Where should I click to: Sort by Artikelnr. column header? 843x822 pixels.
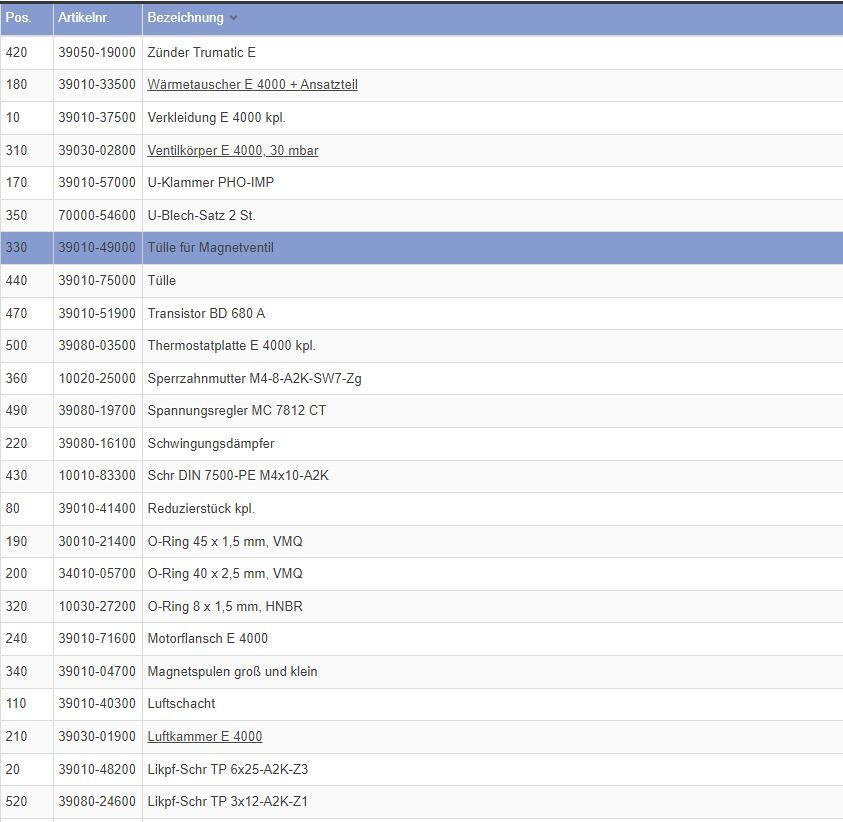click(x=84, y=18)
